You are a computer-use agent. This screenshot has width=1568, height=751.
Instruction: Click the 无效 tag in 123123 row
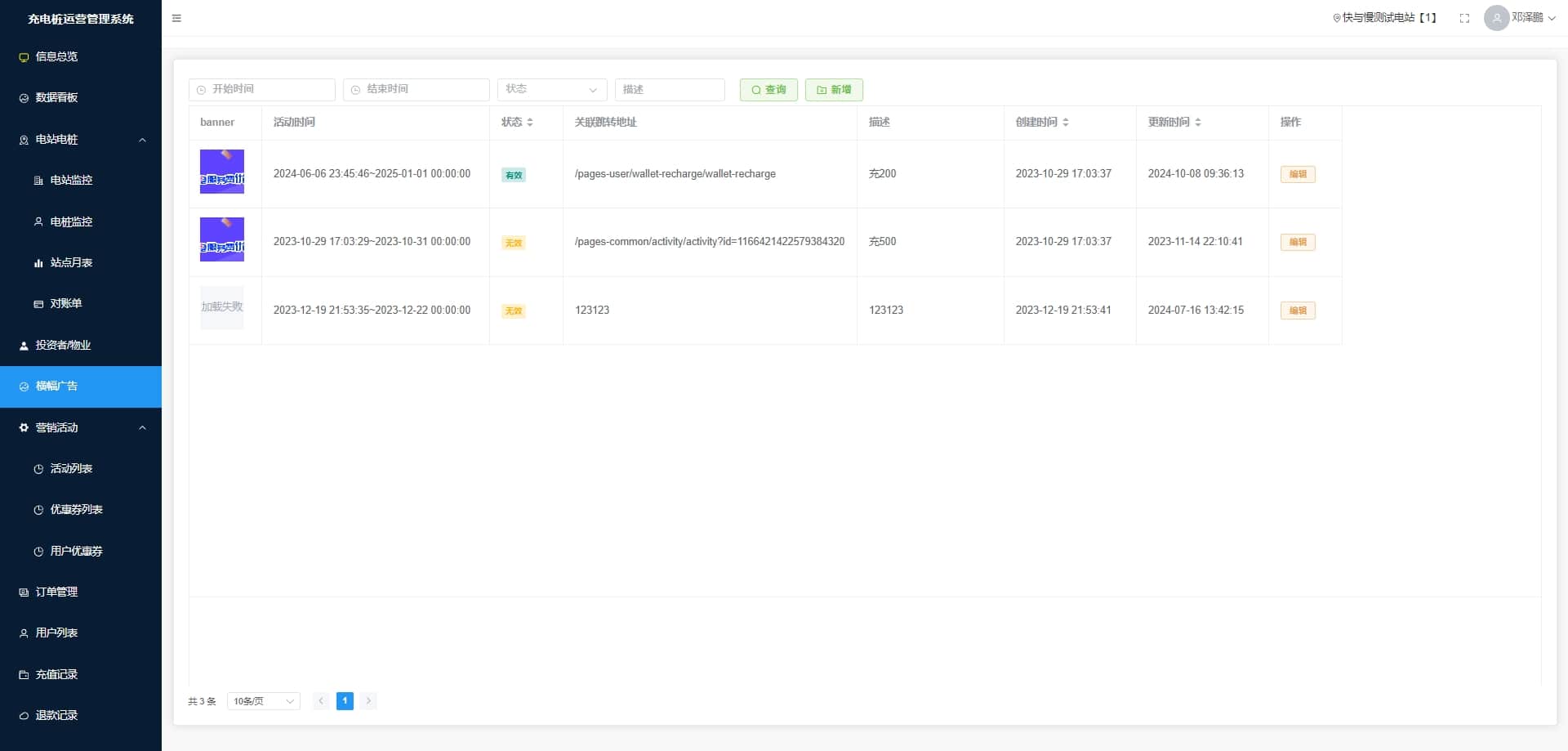coord(514,311)
